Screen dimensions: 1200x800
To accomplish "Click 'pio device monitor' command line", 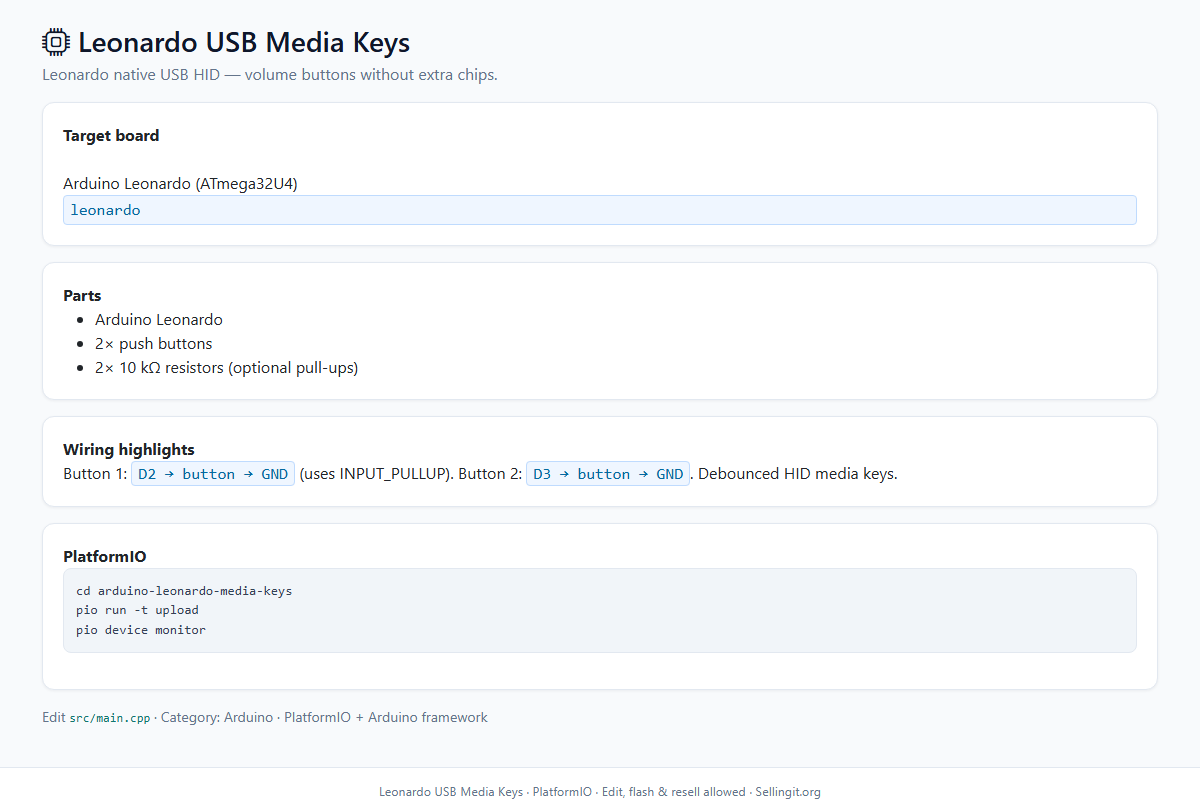I will [x=141, y=630].
